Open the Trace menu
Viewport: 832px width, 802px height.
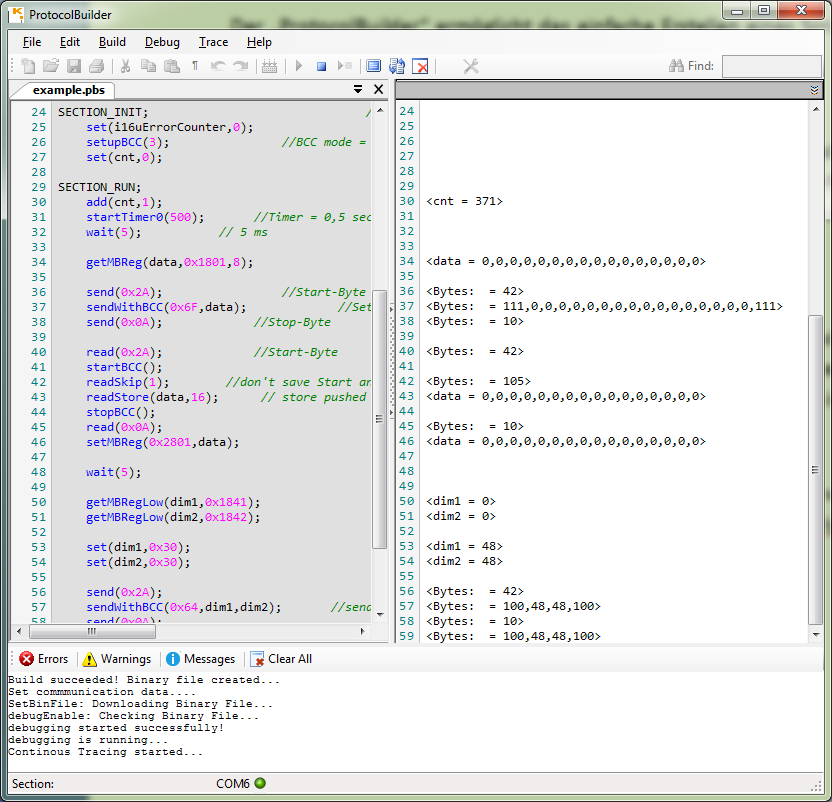click(x=213, y=42)
